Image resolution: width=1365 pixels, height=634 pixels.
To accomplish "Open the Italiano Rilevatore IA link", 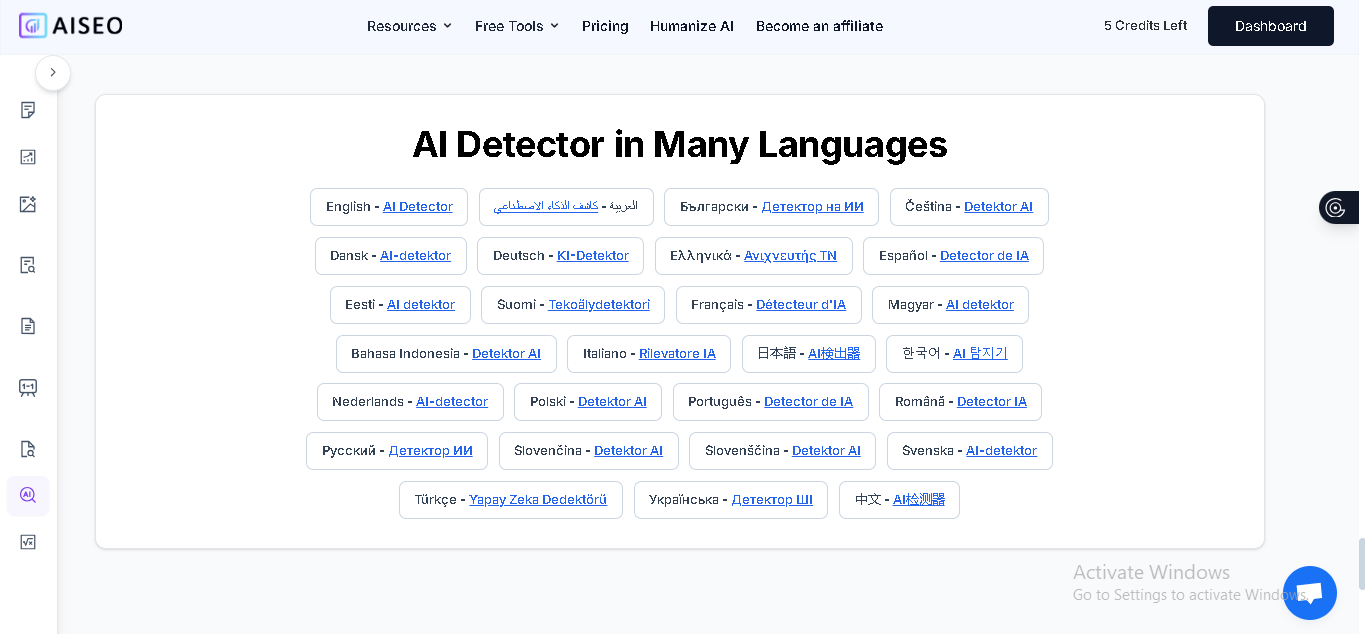I will pos(677,354).
